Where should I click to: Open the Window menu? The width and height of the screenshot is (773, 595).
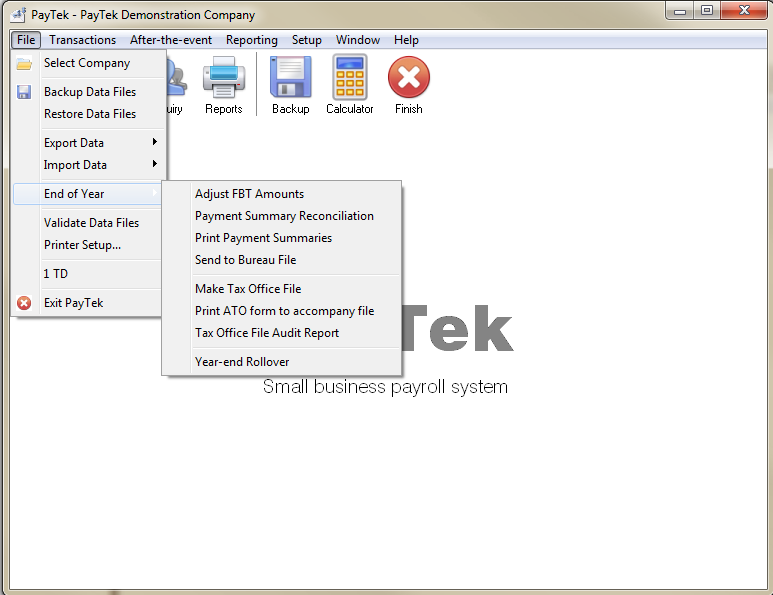pyautogui.click(x=357, y=39)
